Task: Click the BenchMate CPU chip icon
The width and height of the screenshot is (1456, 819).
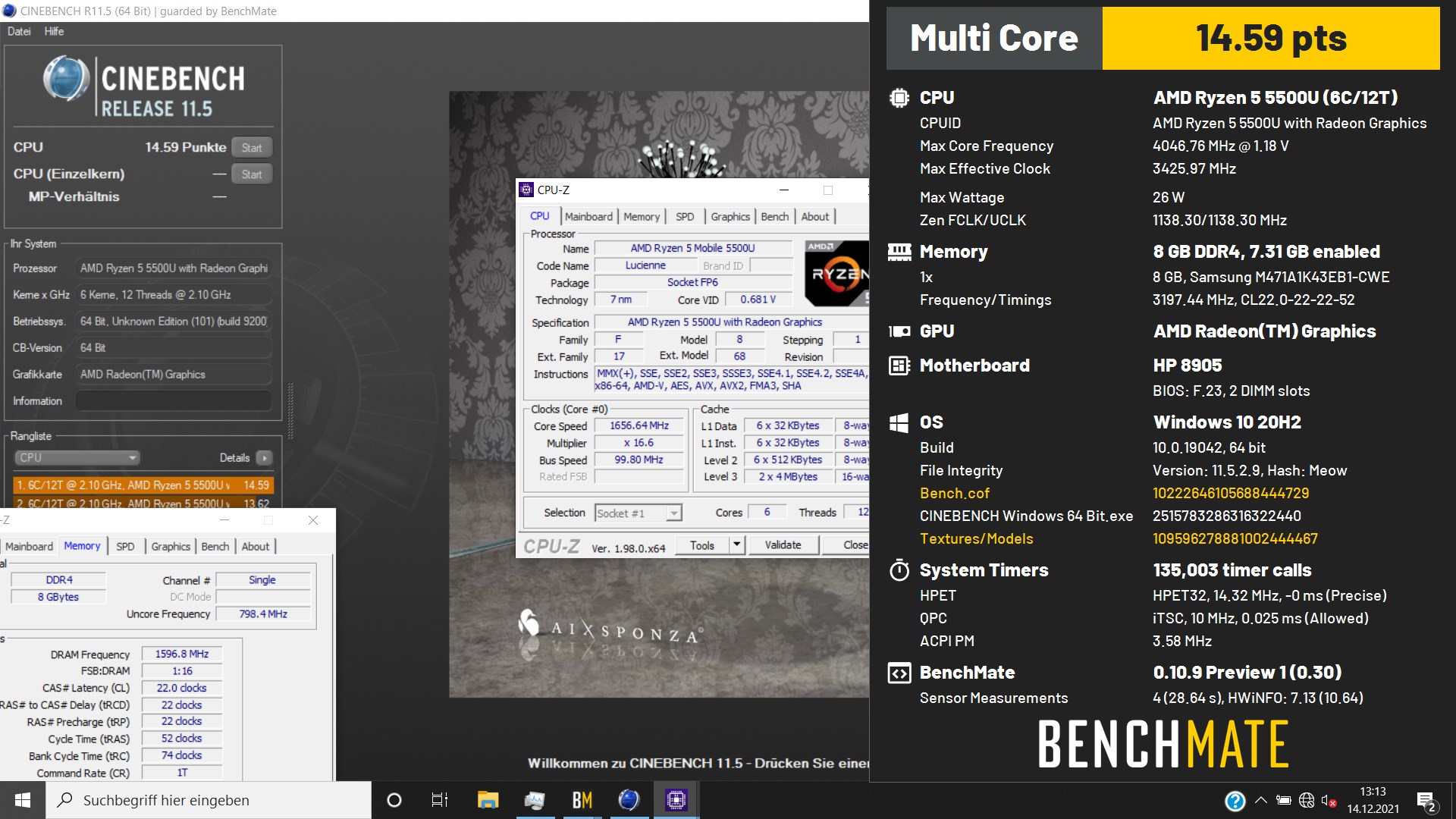Action: [899, 98]
